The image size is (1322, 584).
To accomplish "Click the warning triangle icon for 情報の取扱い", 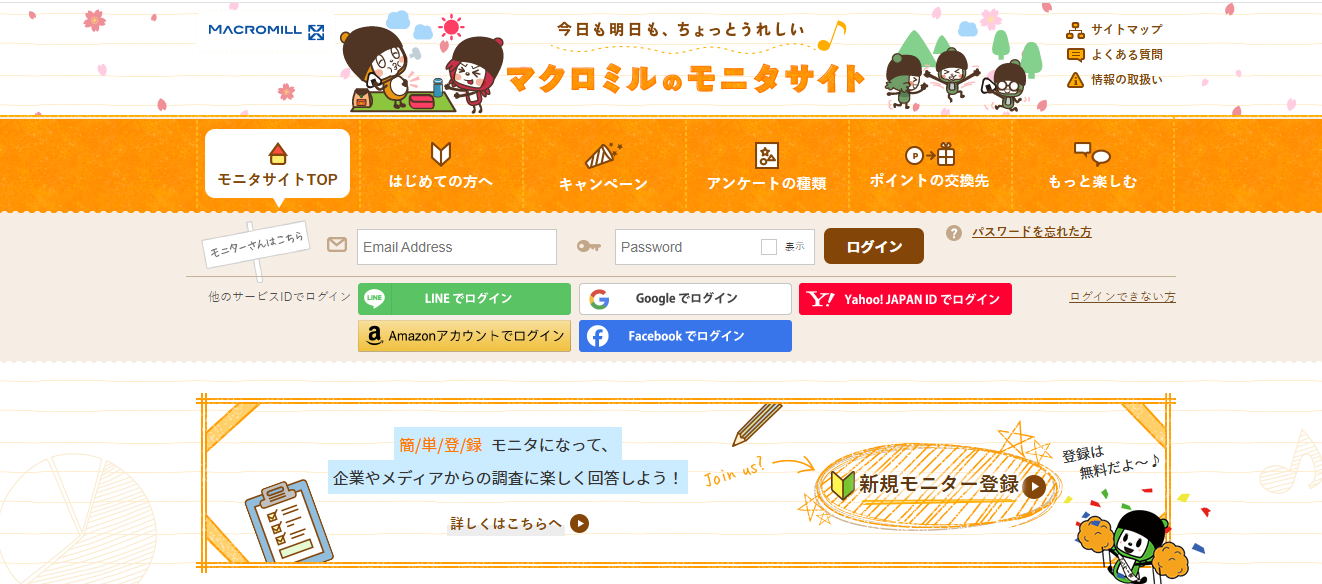I will coord(1076,80).
